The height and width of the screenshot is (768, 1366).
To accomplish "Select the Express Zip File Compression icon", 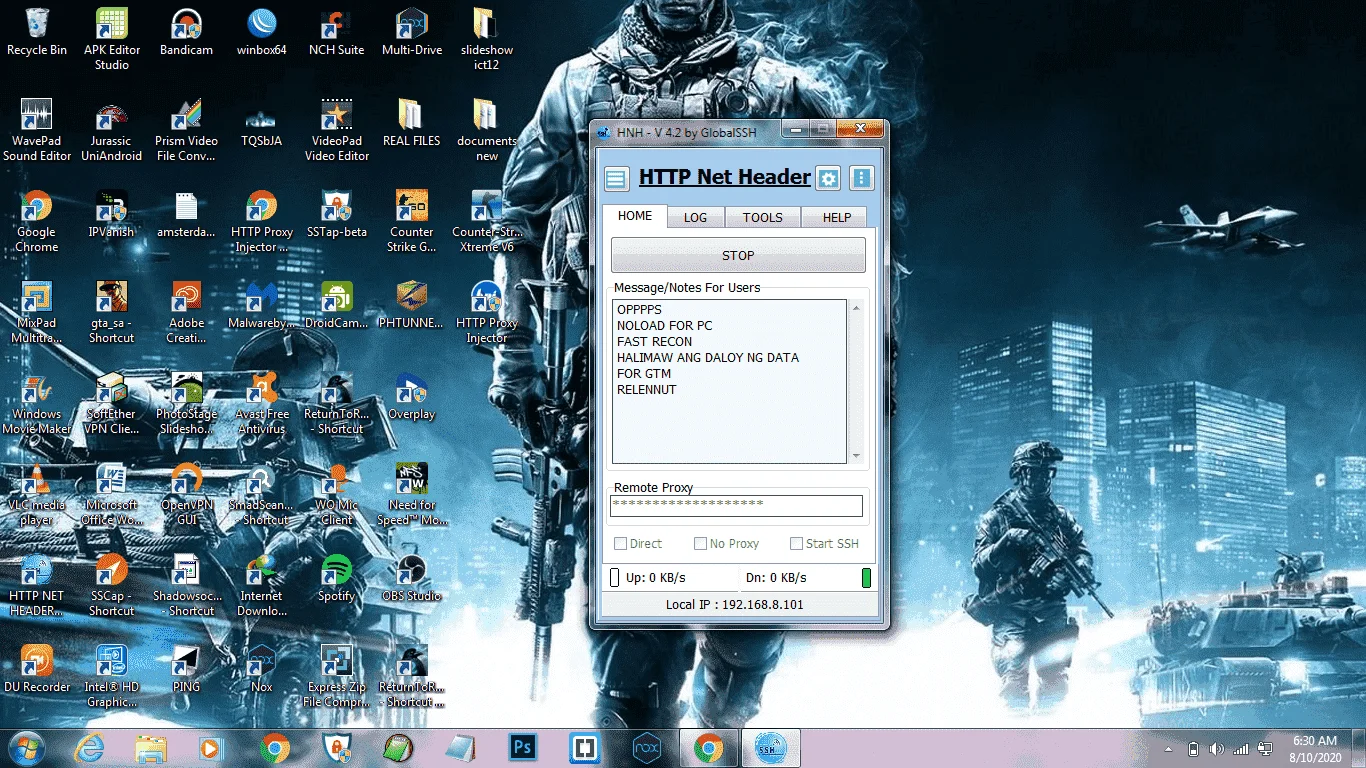I will pyautogui.click(x=337, y=676).
